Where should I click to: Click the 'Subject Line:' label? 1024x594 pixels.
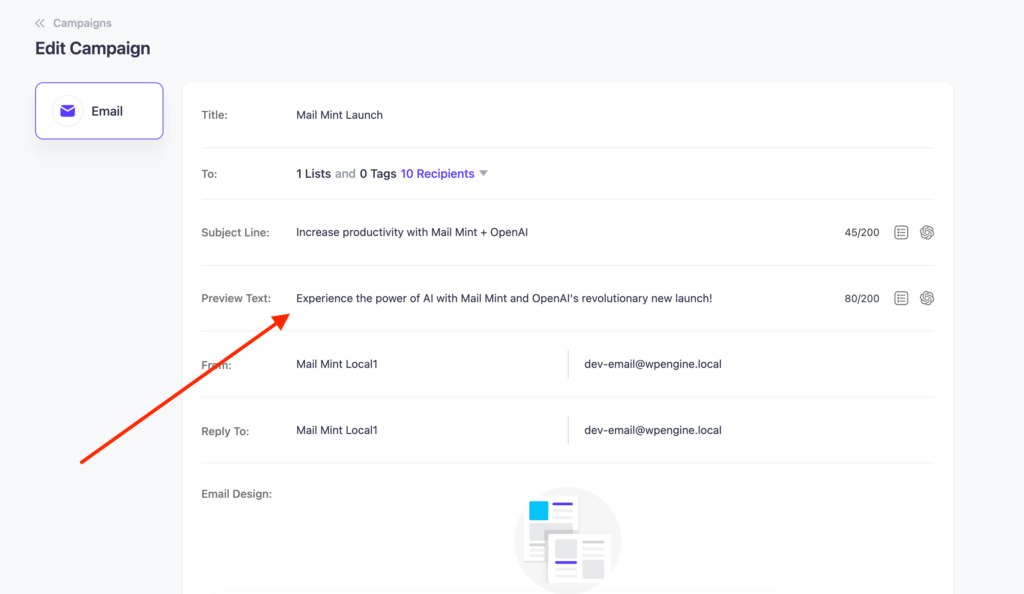(x=235, y=232)
